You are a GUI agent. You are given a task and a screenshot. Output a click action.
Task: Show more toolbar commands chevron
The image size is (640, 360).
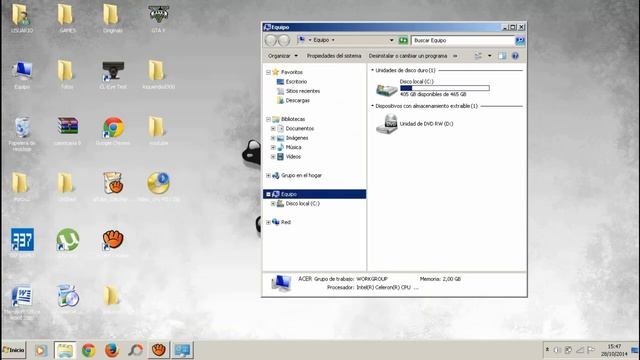[x=455, y=56]
